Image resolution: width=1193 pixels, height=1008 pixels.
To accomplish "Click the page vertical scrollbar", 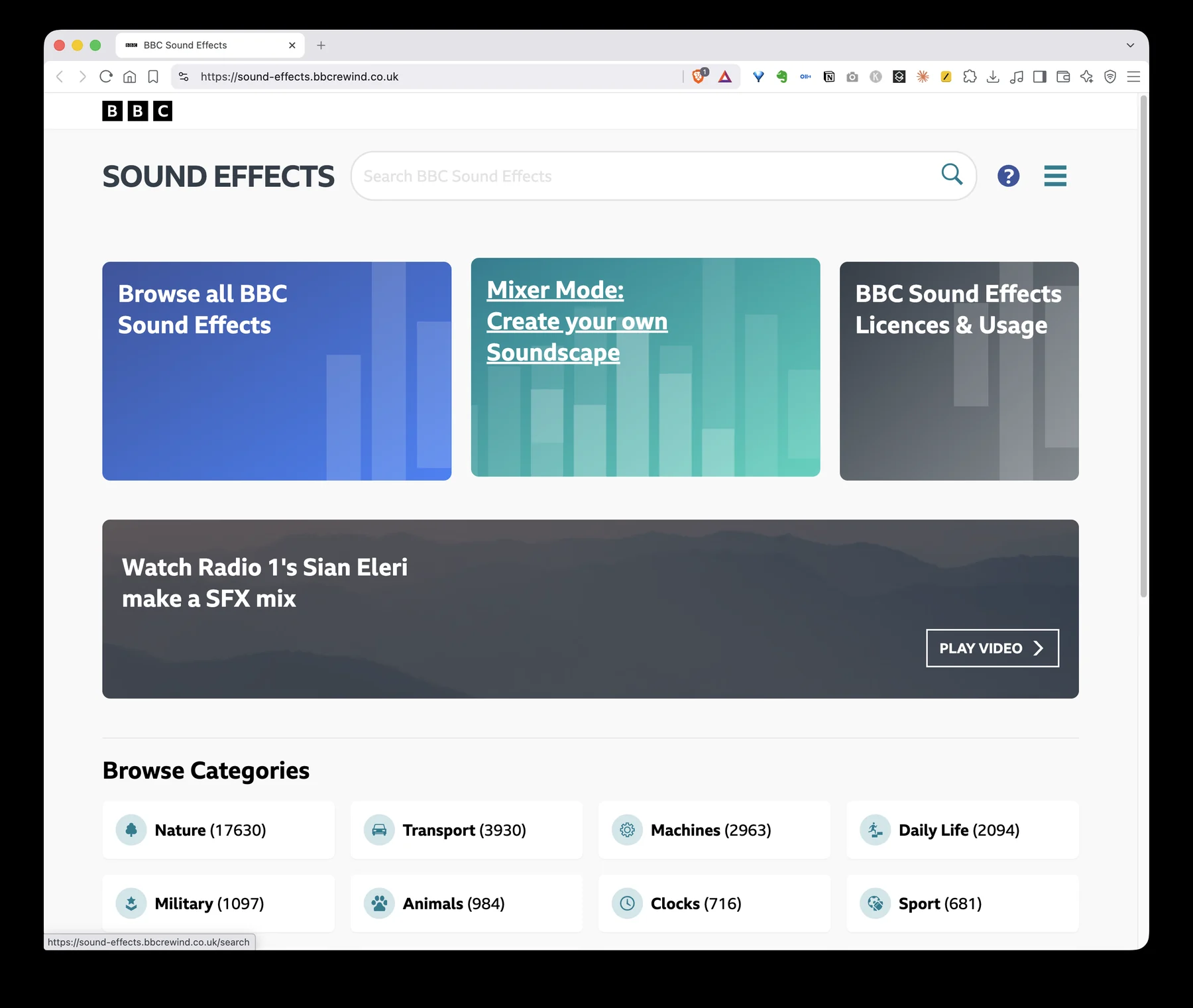I will point(1143,347).
